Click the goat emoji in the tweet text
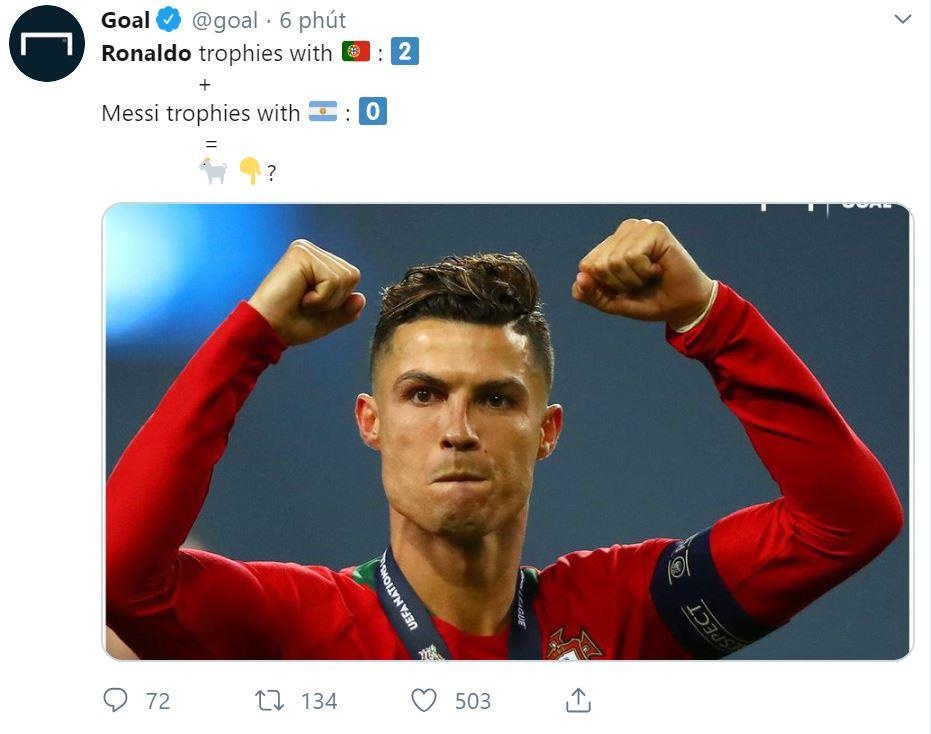Screen dimensions: 931x734 pyautogui.click(x=214, y=171)
